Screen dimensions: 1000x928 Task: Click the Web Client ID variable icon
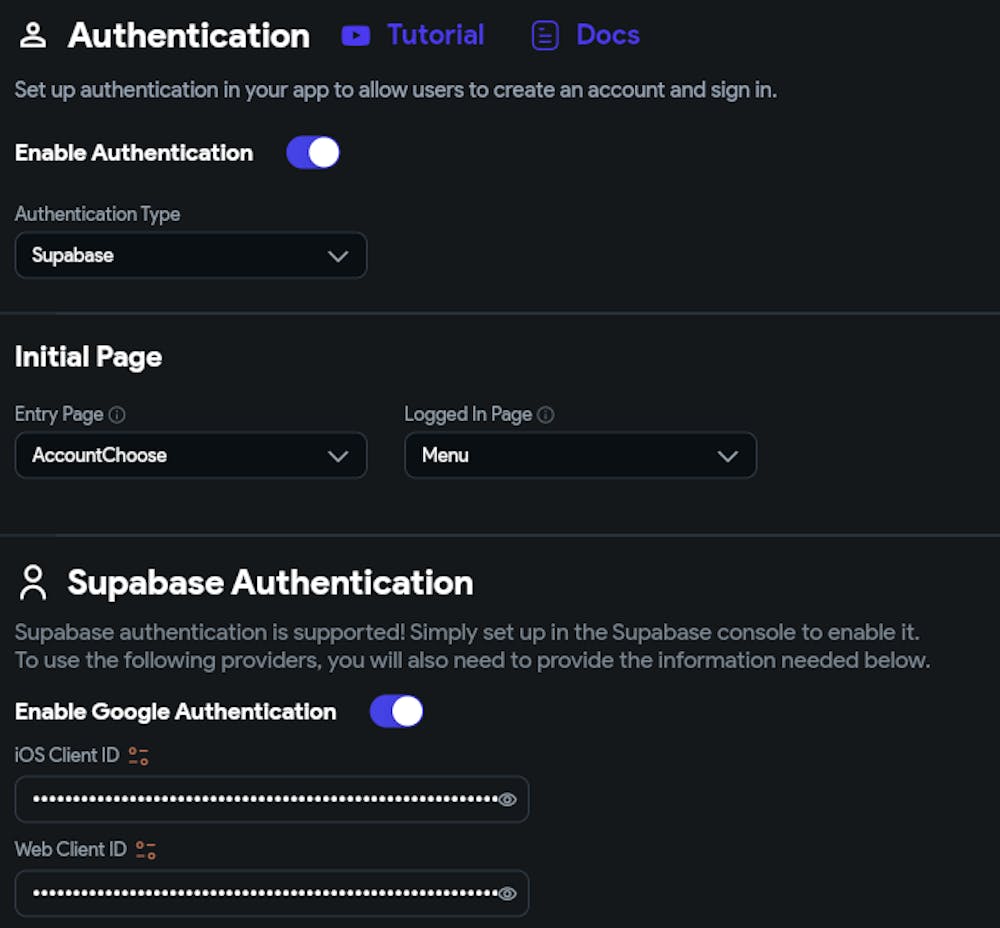pyautogui.click(x=146, y=850)
